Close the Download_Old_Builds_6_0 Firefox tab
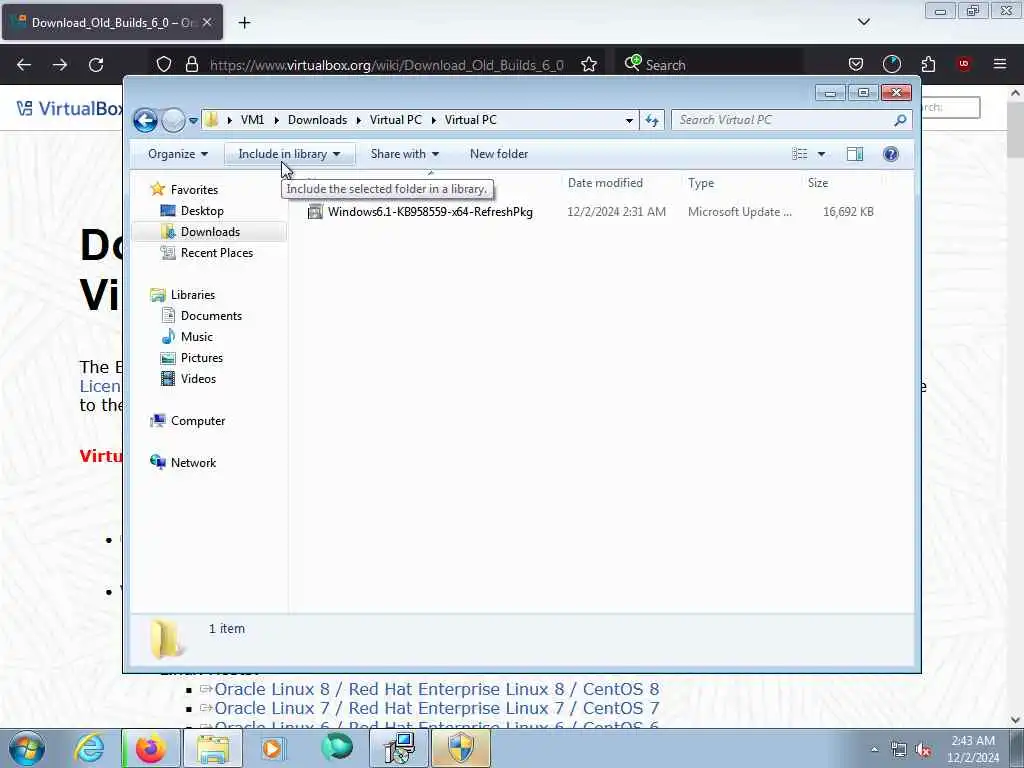 (x=206, y=22)
